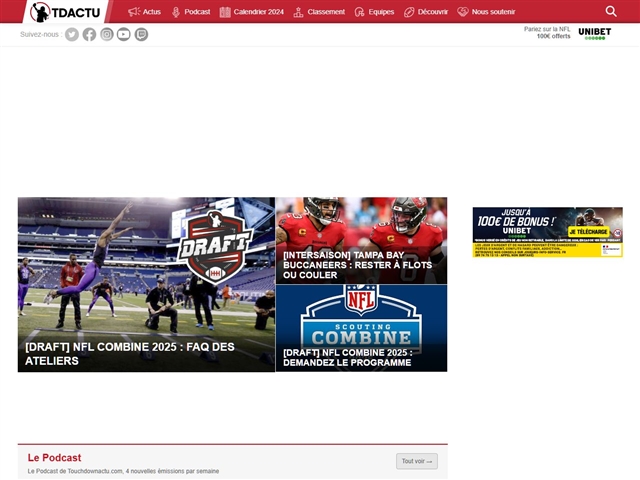Screen dimensions: 640x480
Task: Open the TDACTU logo homepage link
Action: 66,12
